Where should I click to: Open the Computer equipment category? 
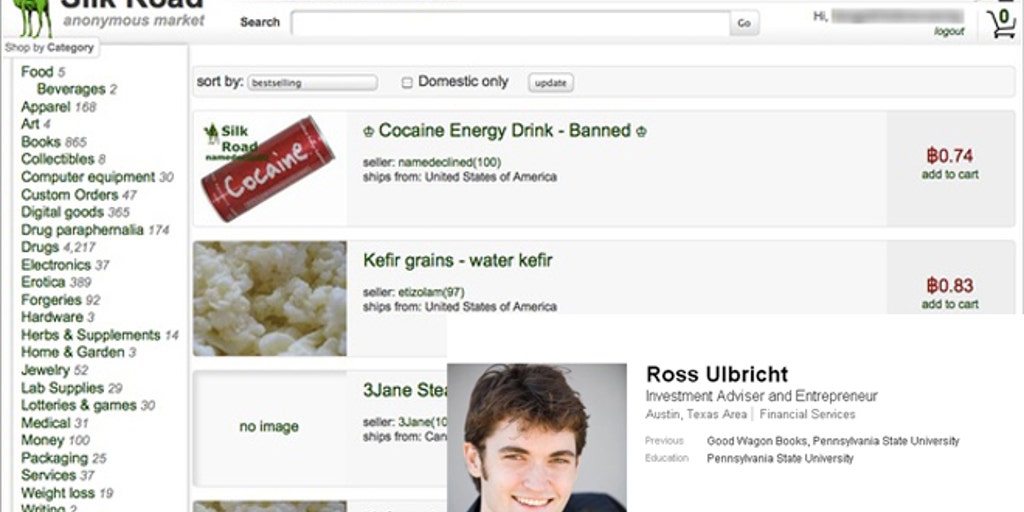point(88,177)
